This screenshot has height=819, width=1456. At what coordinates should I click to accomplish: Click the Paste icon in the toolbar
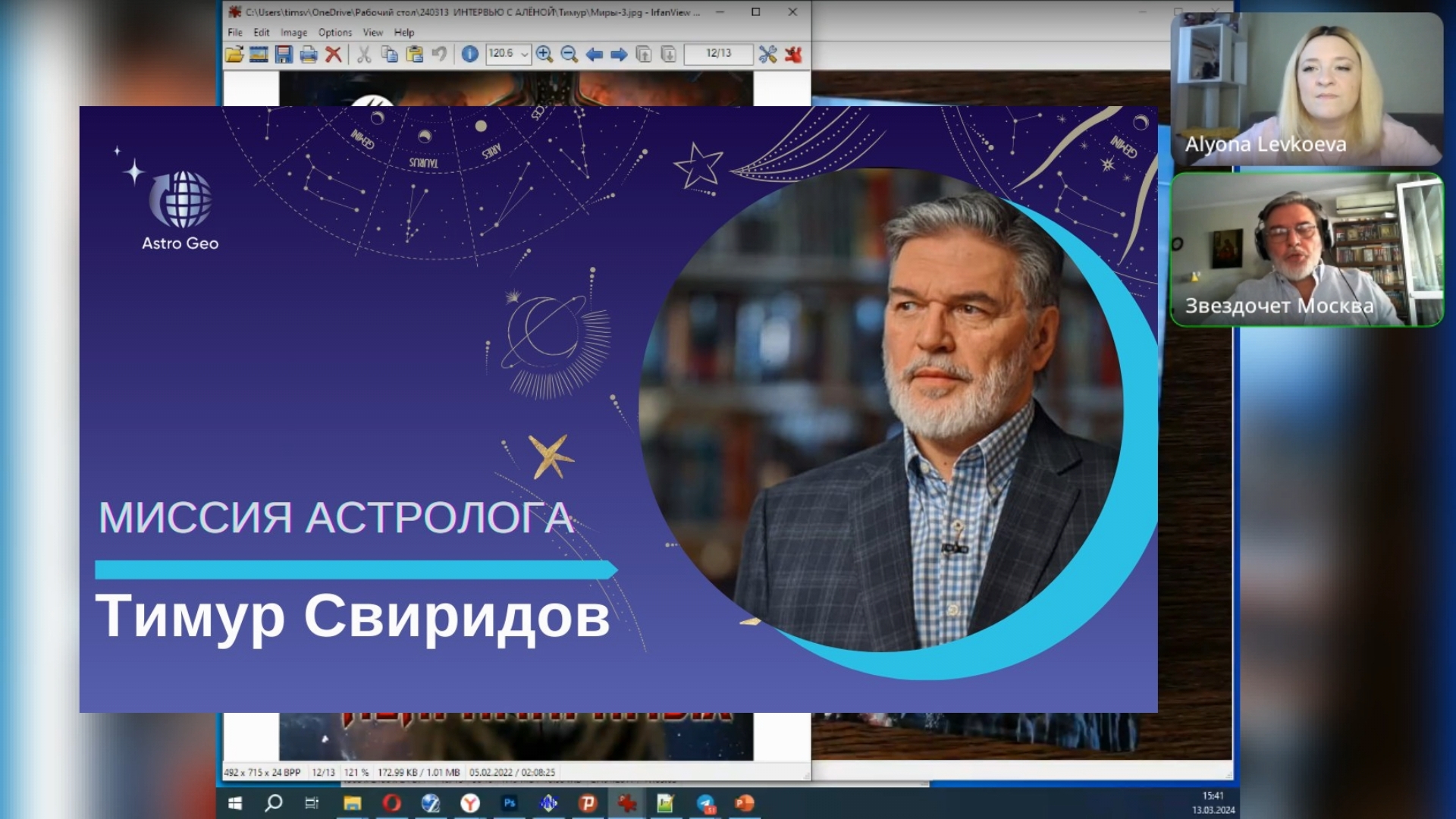coord(414,54)
